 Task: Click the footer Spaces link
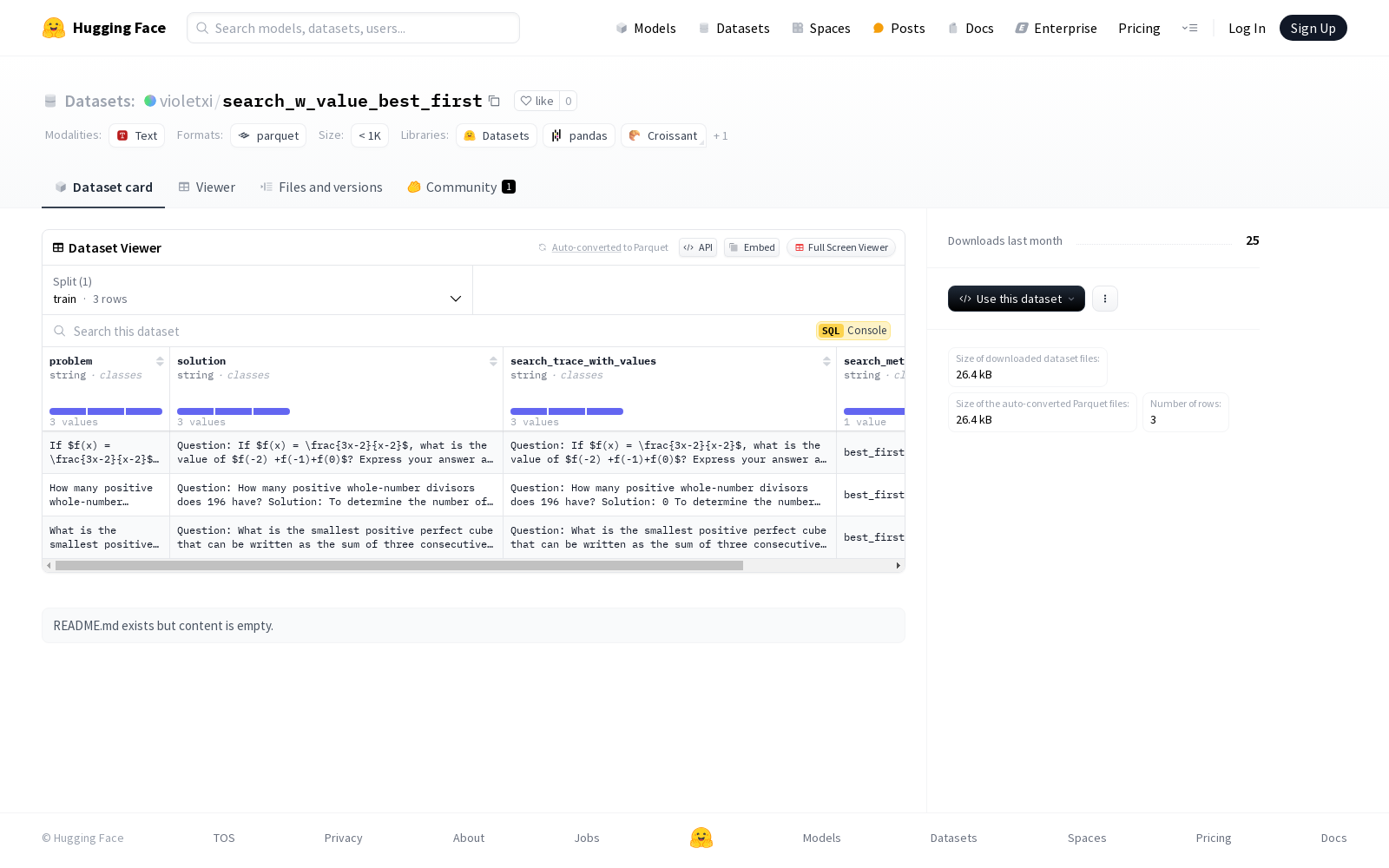[x=1087, y=838]
